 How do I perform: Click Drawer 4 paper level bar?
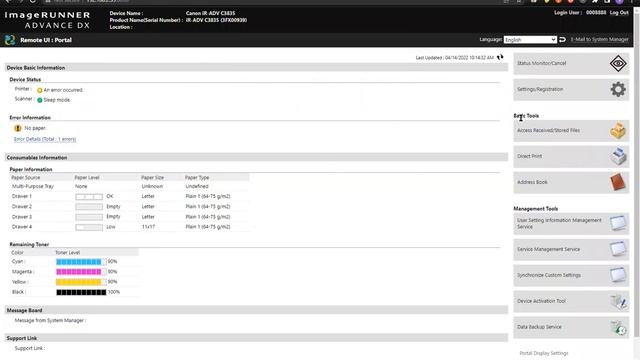click(89, 227)
